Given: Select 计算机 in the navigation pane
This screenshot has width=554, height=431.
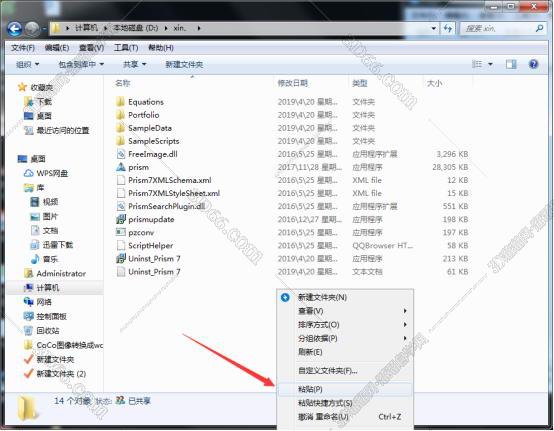Looking at the screenshot, I should [47, 288].
